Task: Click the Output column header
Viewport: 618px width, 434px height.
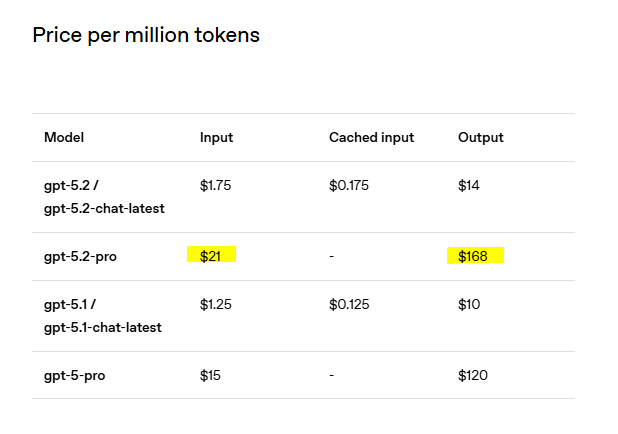Action: click(481, 137)
